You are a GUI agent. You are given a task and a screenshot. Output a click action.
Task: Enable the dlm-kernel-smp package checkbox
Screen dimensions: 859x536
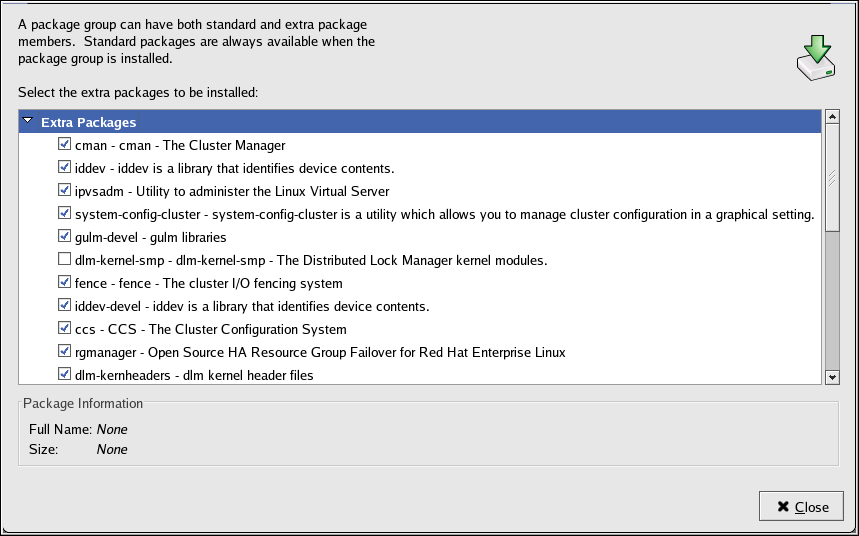[x=65, y=260]
